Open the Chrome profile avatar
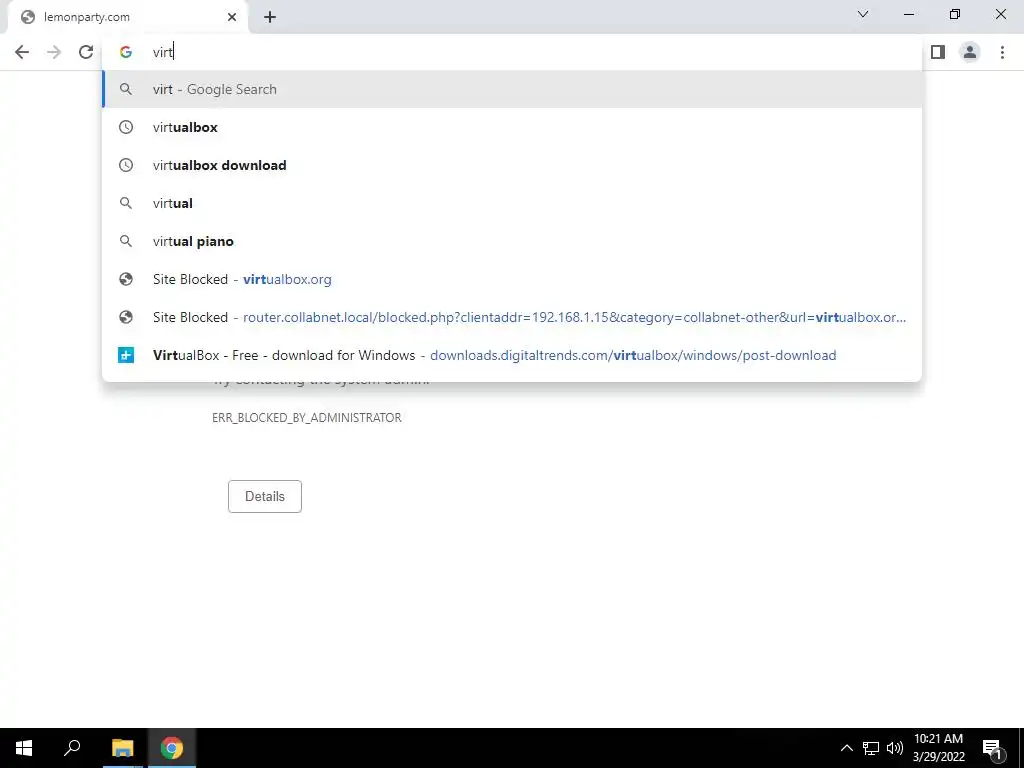The width and height of the screenshot is (1024, 768). click(970, 52)
